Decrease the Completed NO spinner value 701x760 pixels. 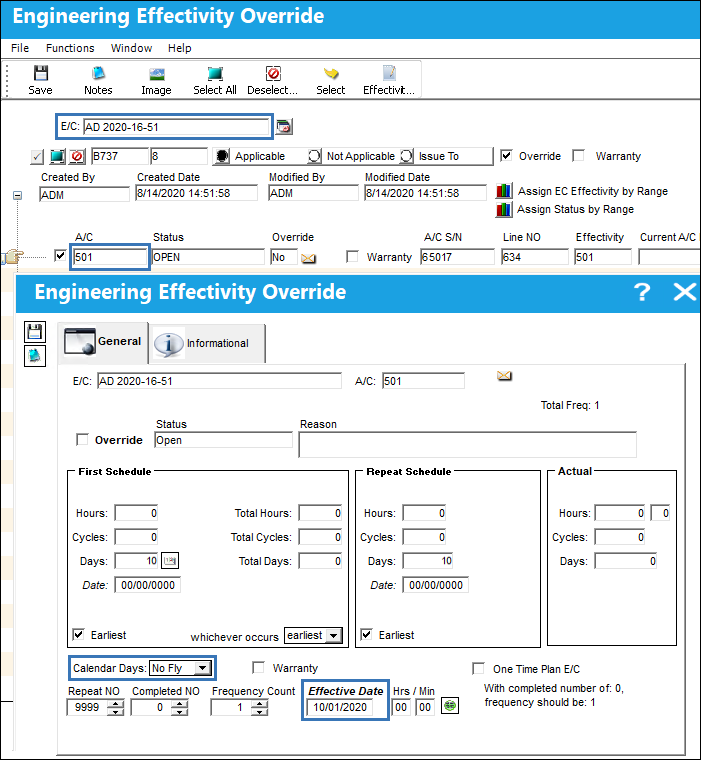coord(179,712)
